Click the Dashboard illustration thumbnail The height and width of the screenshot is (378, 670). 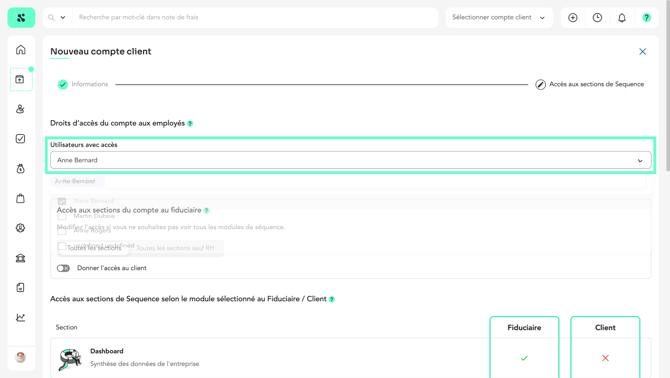(x=70, y=359)
